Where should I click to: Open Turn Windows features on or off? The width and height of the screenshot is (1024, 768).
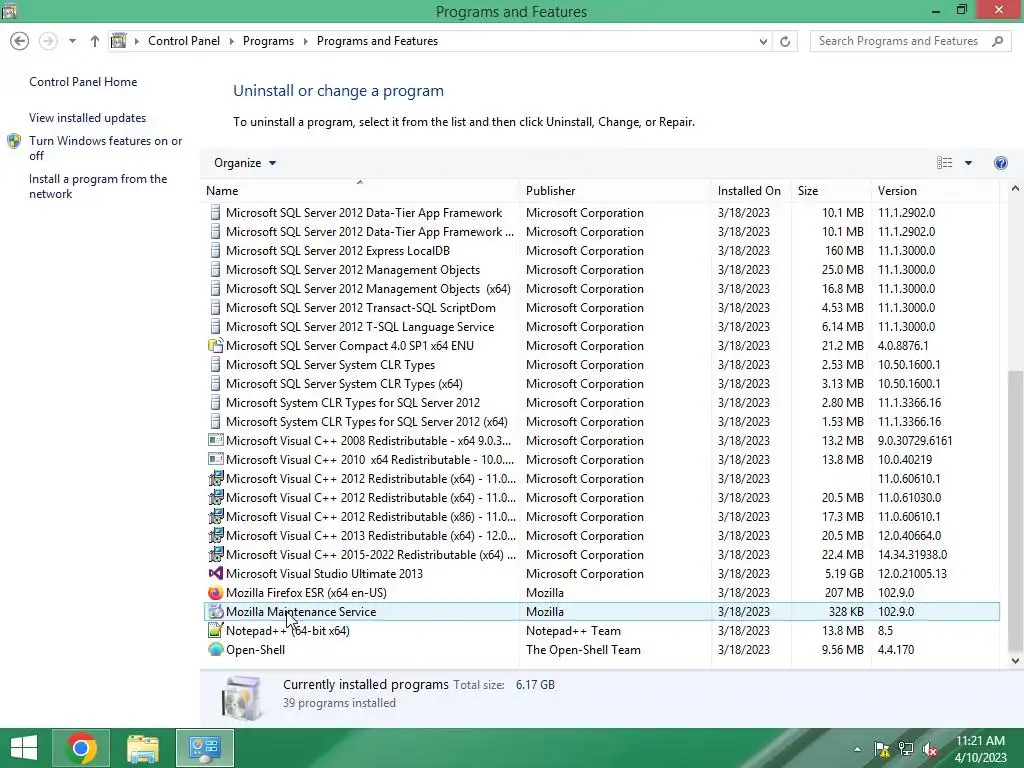point(105,148)
